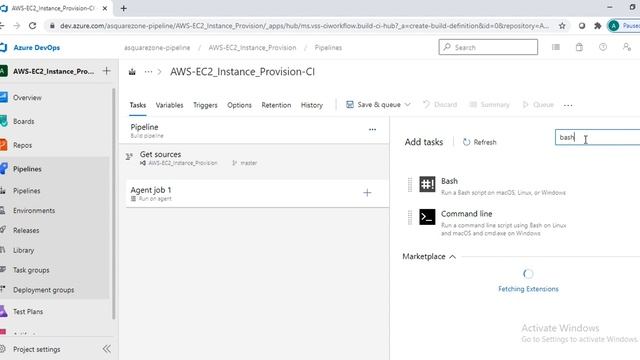The height and width of the screenshot is (360, 640).
Task: Open the marketplace bag icon in header
Action: (579, 47)
